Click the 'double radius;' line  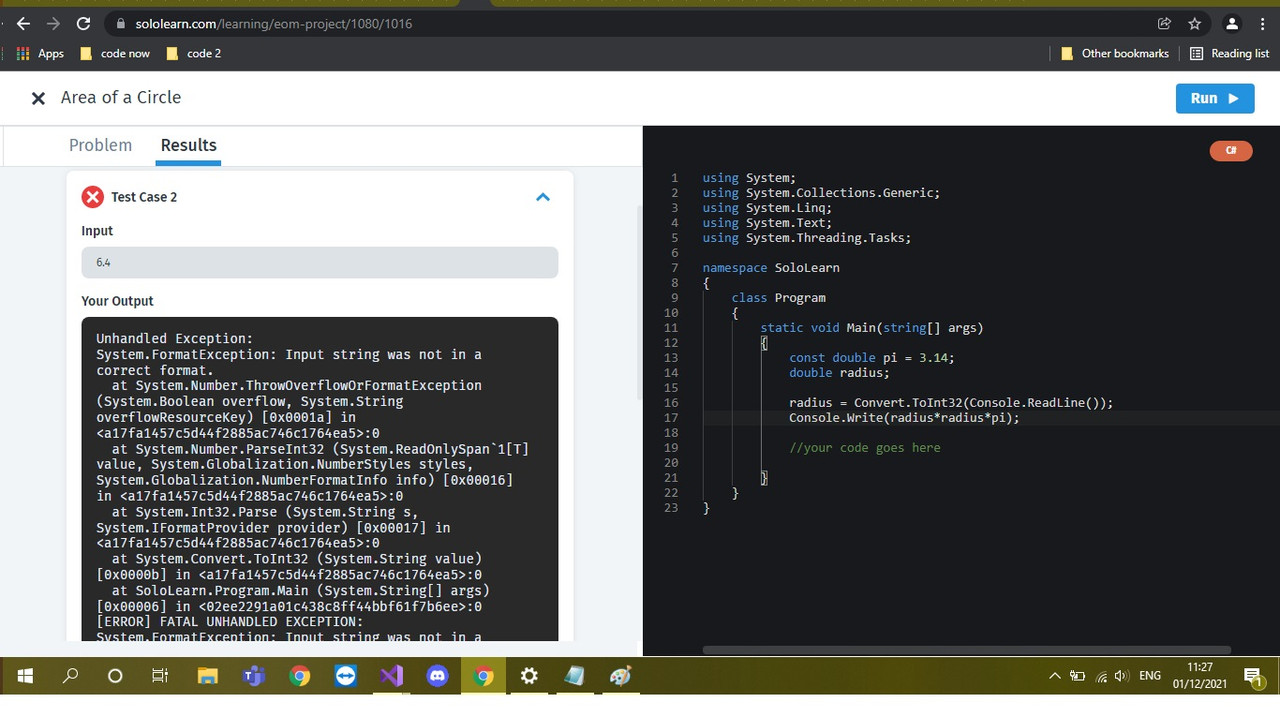838,373
